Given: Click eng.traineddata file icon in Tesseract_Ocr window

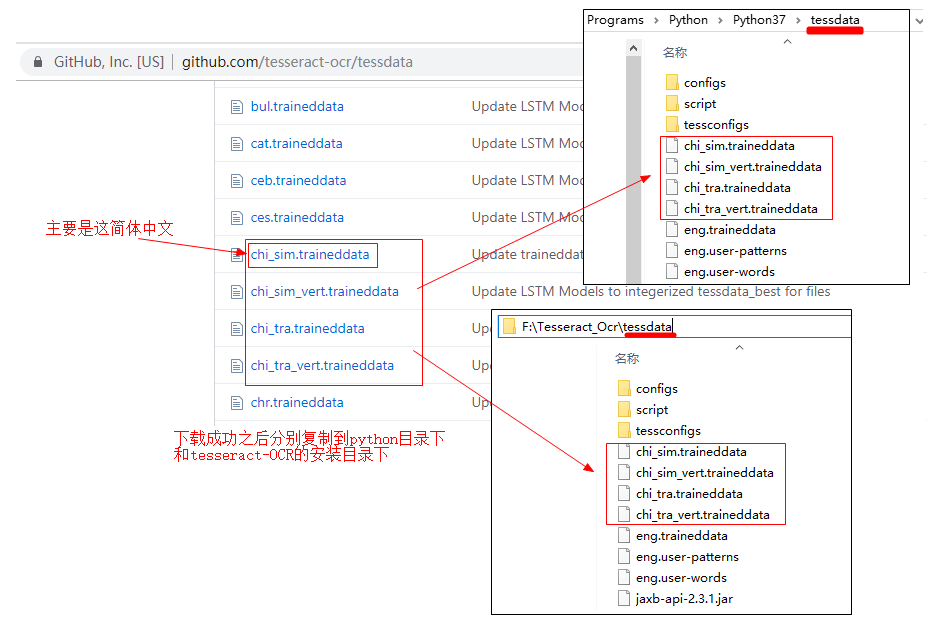Looking at the screenshot, I should [624, 535].
